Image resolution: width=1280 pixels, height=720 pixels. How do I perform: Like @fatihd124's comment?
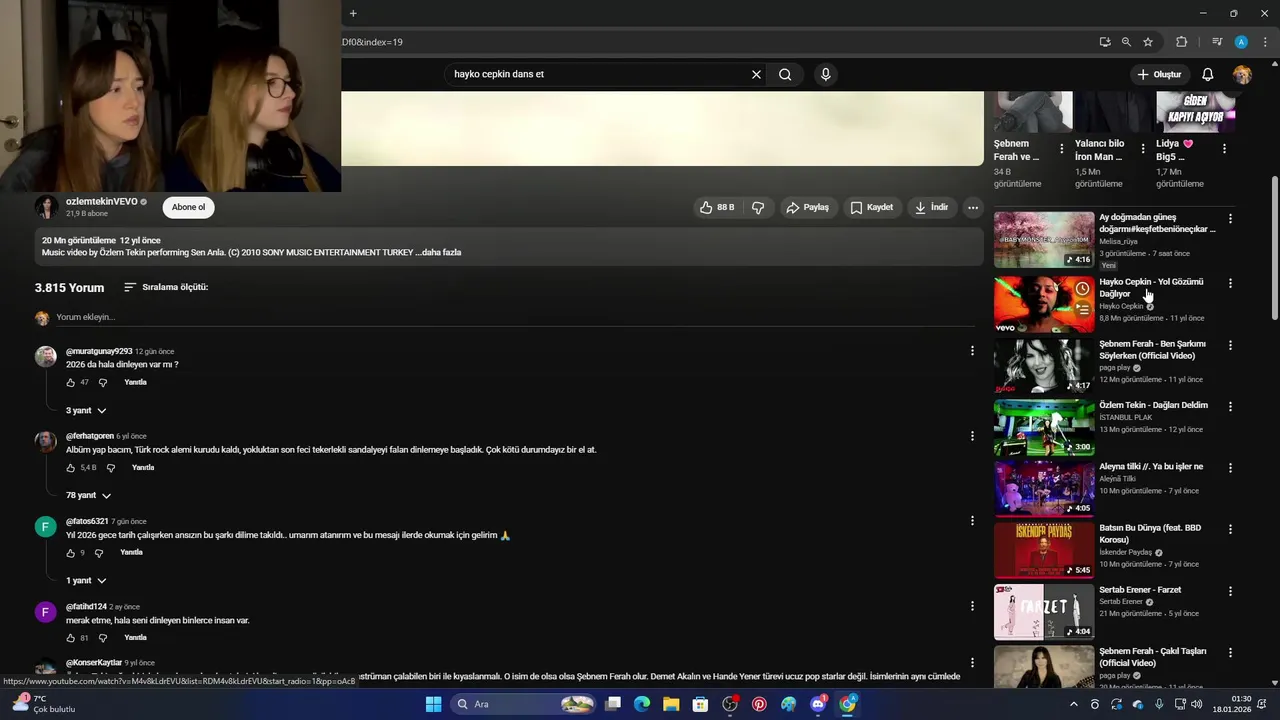pyautogui.click(x=71, y=637)
